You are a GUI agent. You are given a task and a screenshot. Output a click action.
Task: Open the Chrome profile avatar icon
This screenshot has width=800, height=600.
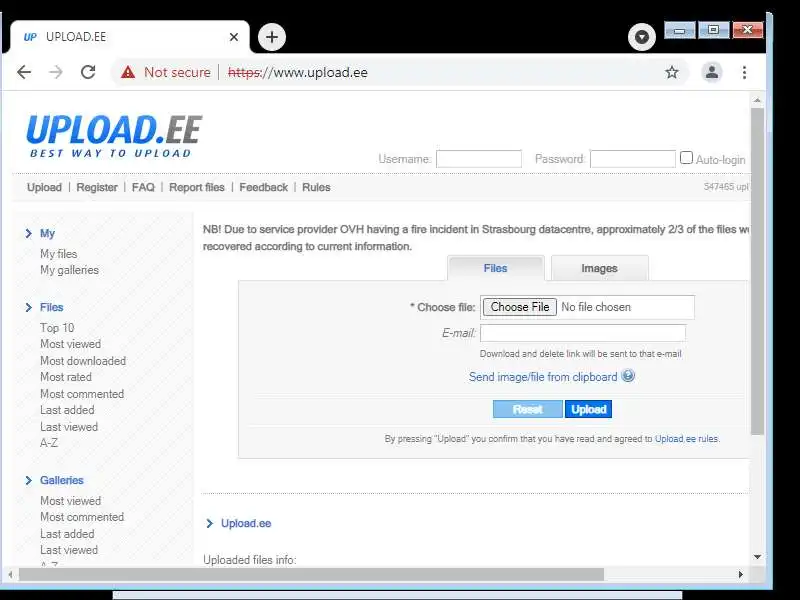pos(712,72)
